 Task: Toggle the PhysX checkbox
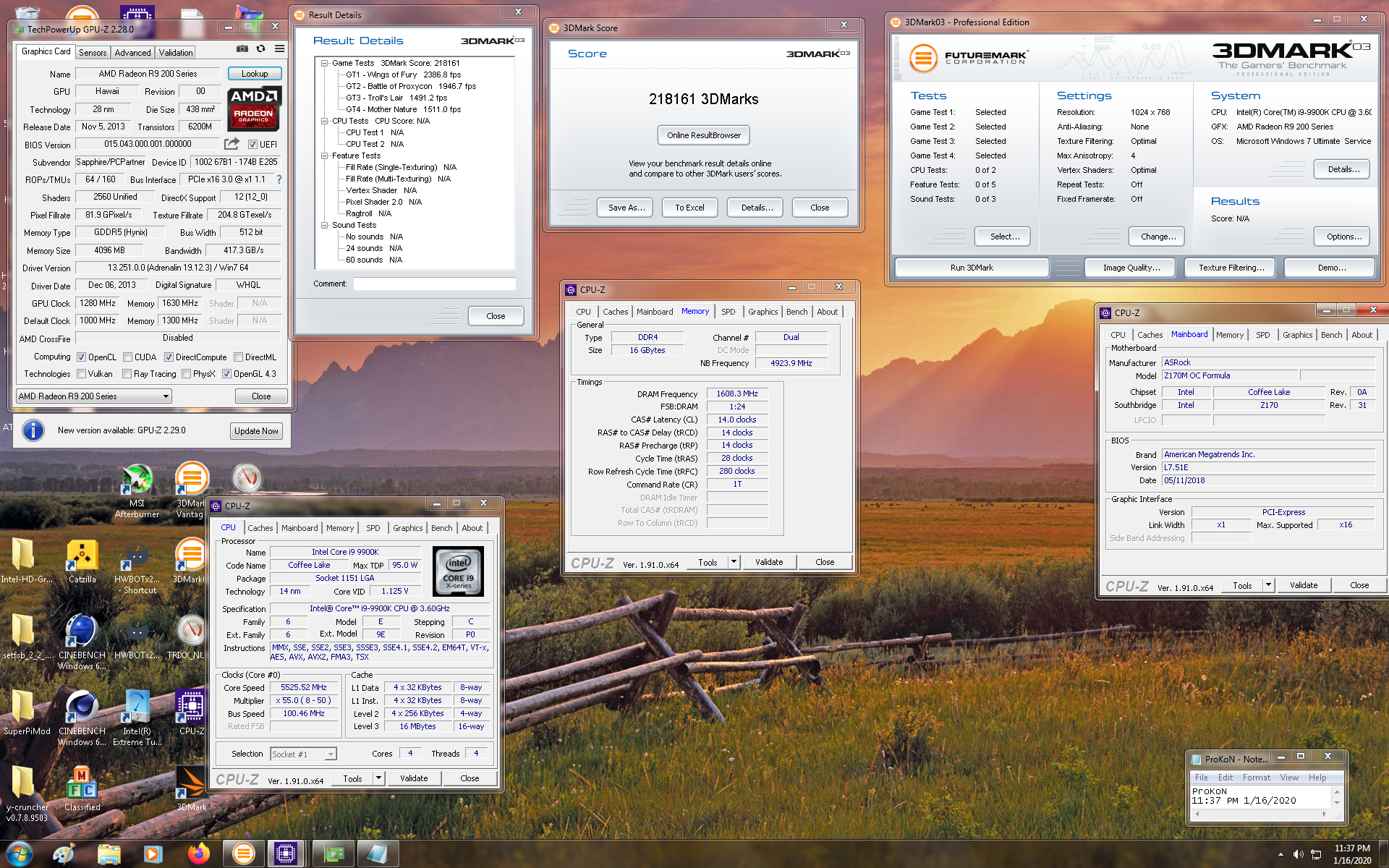pyautogui.click(x=186, y=374)
